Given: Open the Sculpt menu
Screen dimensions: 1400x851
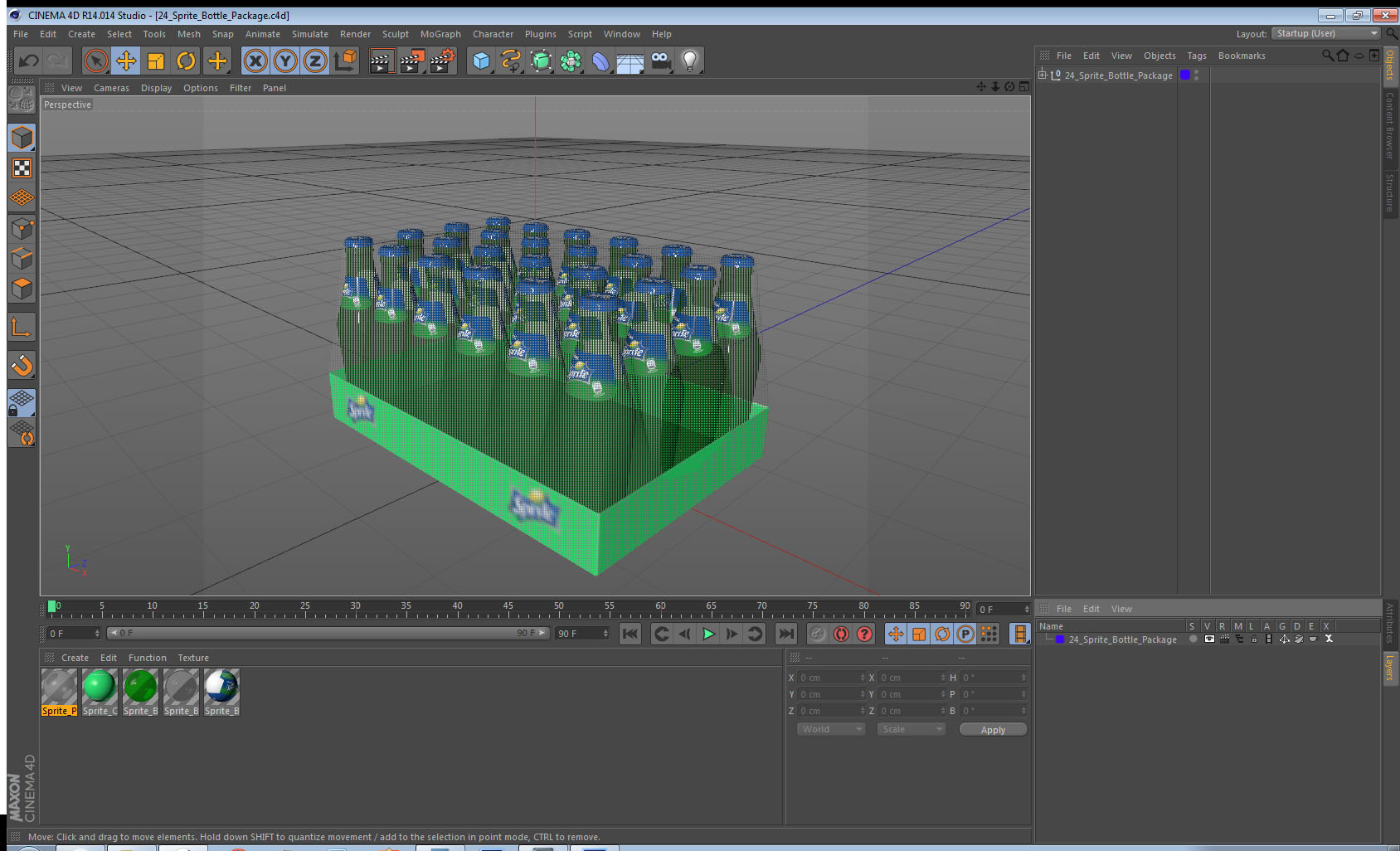Looking at the screenshot, I should click(x=396, y=34).
